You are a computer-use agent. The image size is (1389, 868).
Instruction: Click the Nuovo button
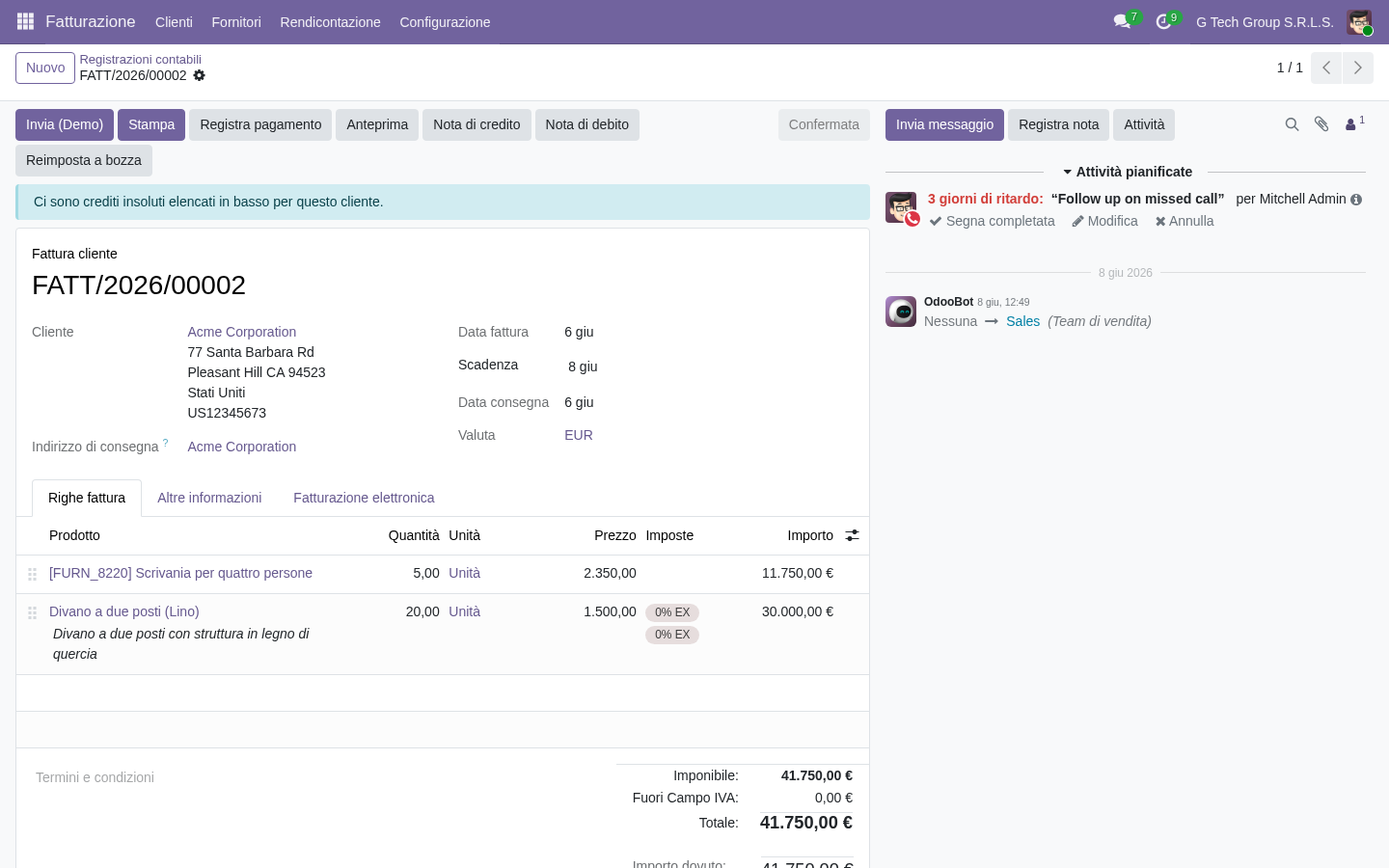click(45, 68)
